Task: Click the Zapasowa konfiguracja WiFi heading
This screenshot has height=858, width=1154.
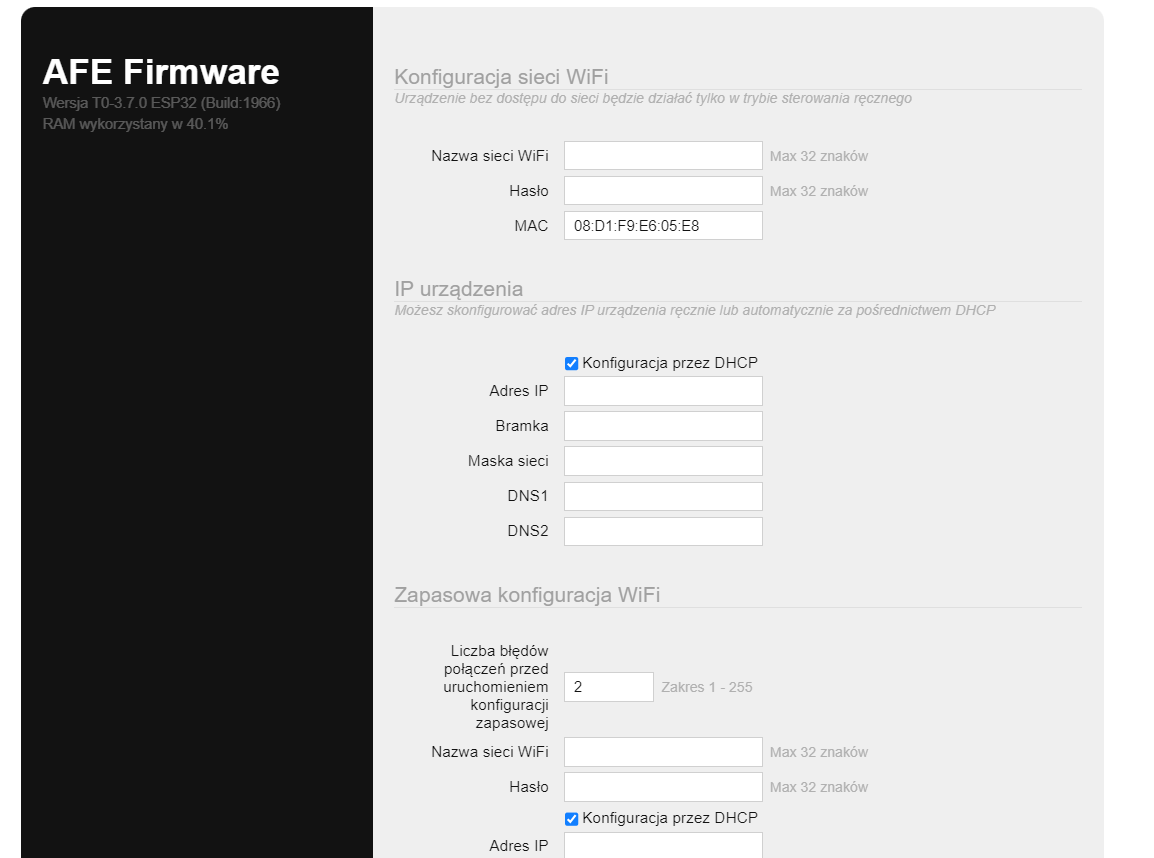Action: click(527, 595)
